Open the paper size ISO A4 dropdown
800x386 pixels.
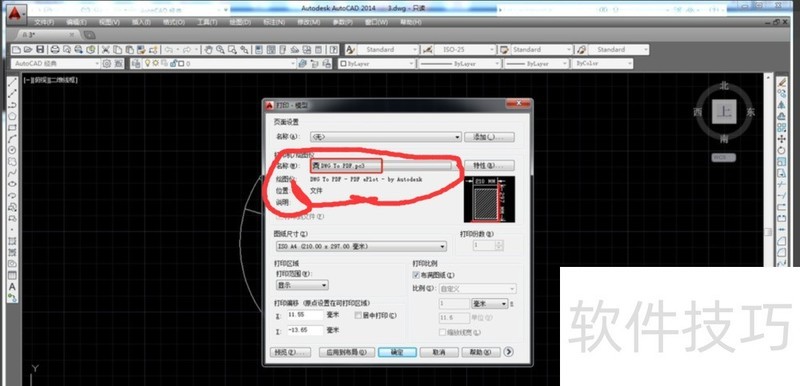click(x=361, y=246)
